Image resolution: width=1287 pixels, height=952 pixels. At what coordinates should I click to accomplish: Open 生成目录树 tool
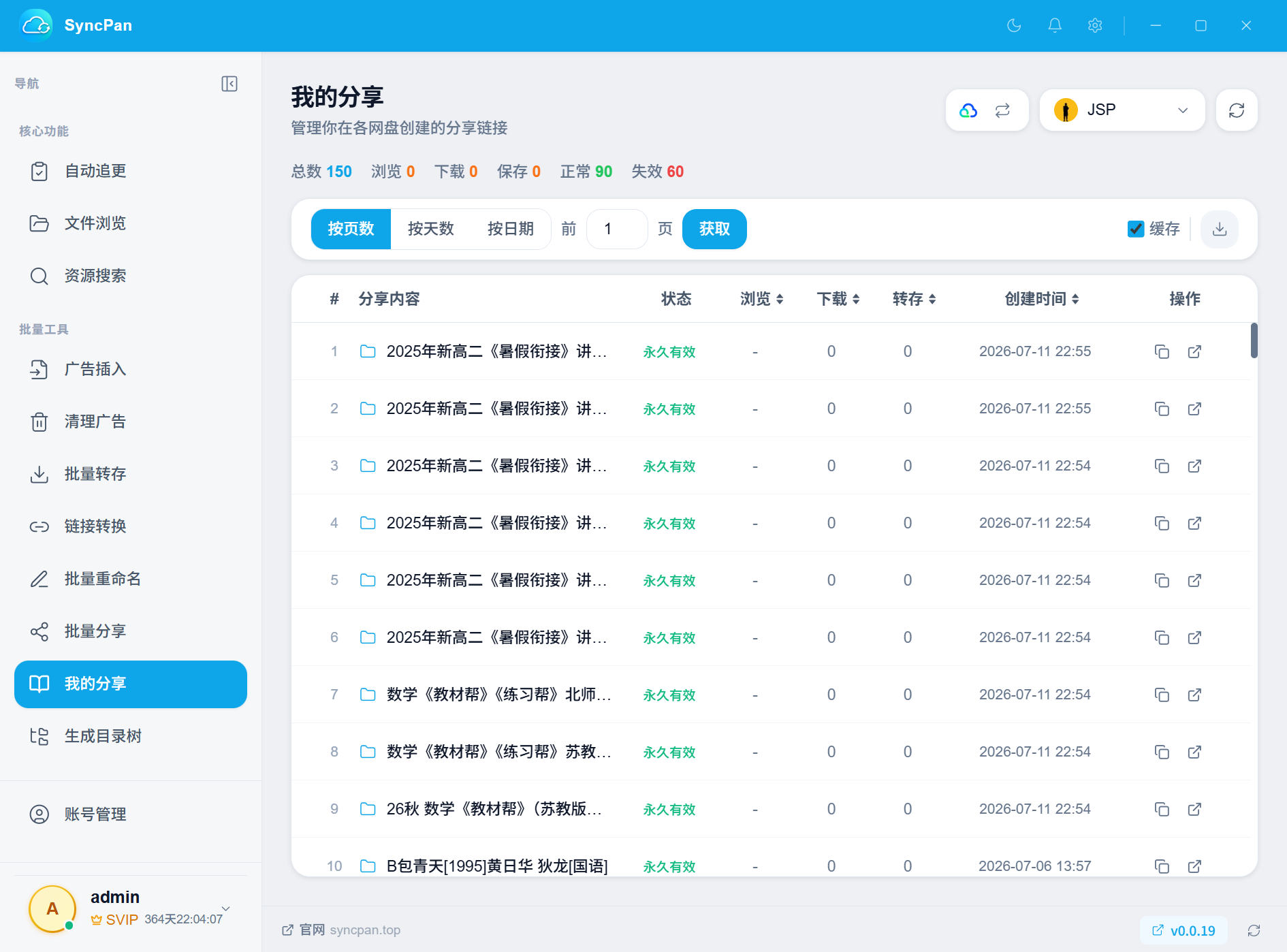click(x=131, y=736)
